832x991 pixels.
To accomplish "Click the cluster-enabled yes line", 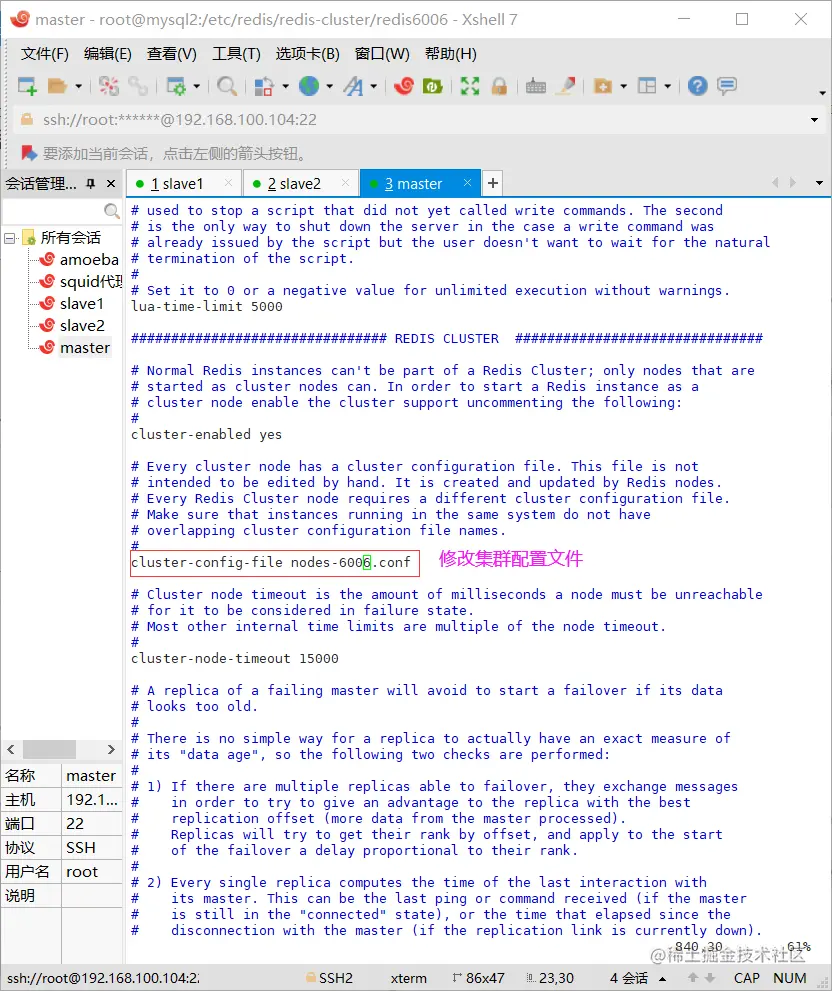I will tap(206, 435).
